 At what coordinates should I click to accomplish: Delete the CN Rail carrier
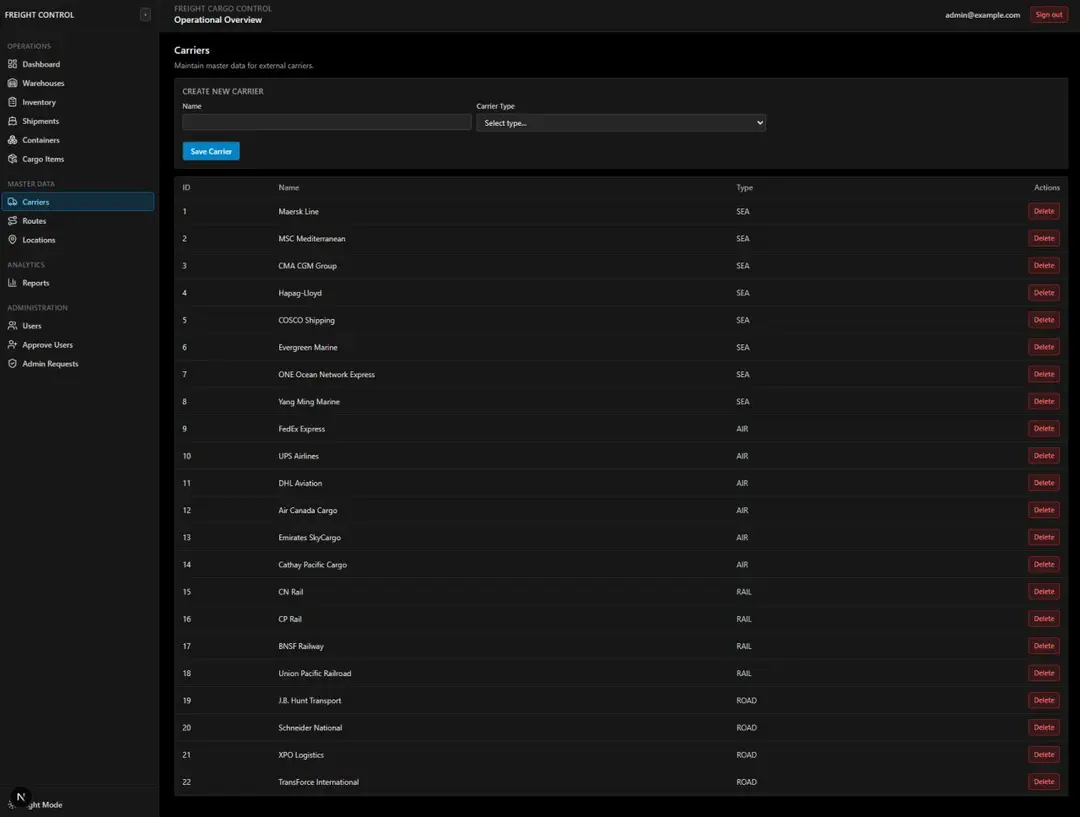coord(1043,591)
